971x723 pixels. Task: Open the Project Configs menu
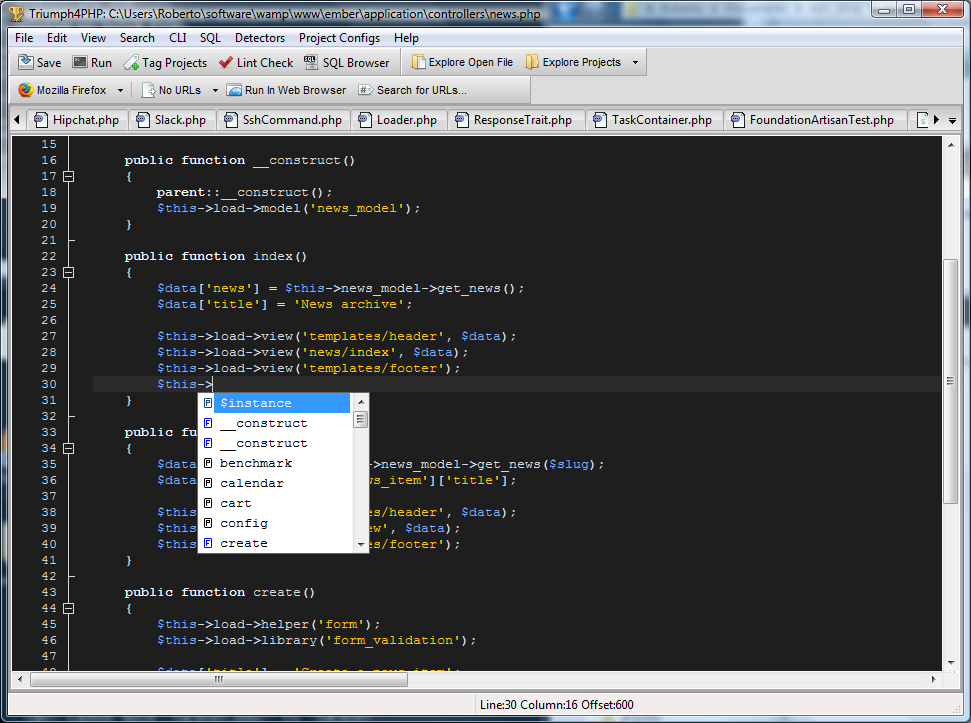(x=339, y=38)
